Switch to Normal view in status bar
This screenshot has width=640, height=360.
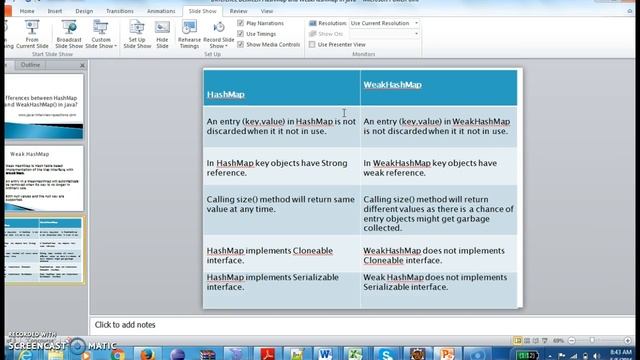[x=518, y=340]
